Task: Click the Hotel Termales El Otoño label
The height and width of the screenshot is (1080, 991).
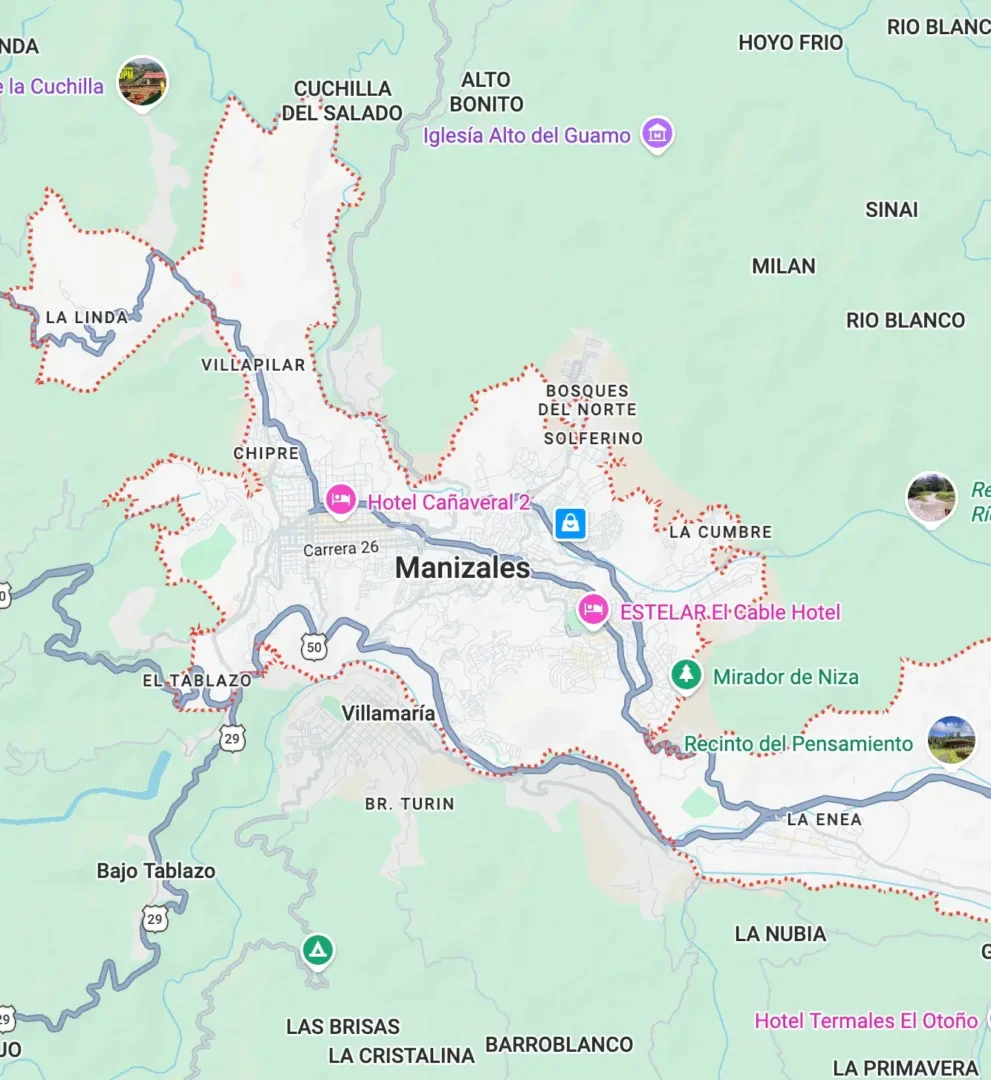Action: [866, 1020]
